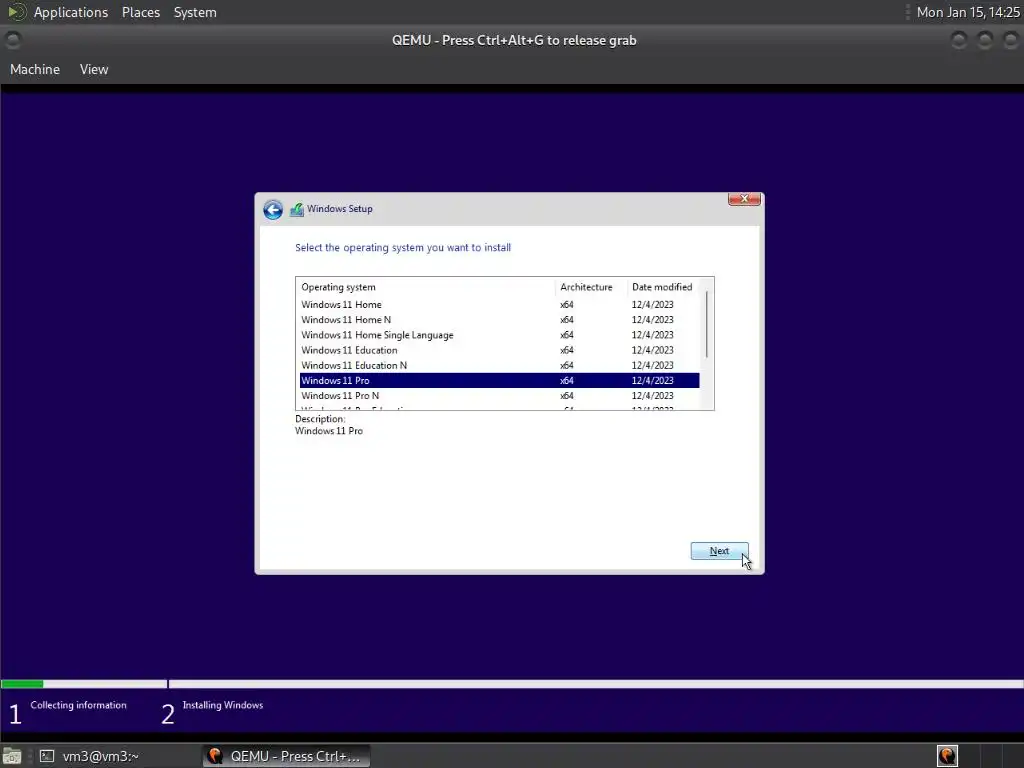Open the QEMU Machine menu
This screenshot has width=1024, height=768.
click(35, 69)
